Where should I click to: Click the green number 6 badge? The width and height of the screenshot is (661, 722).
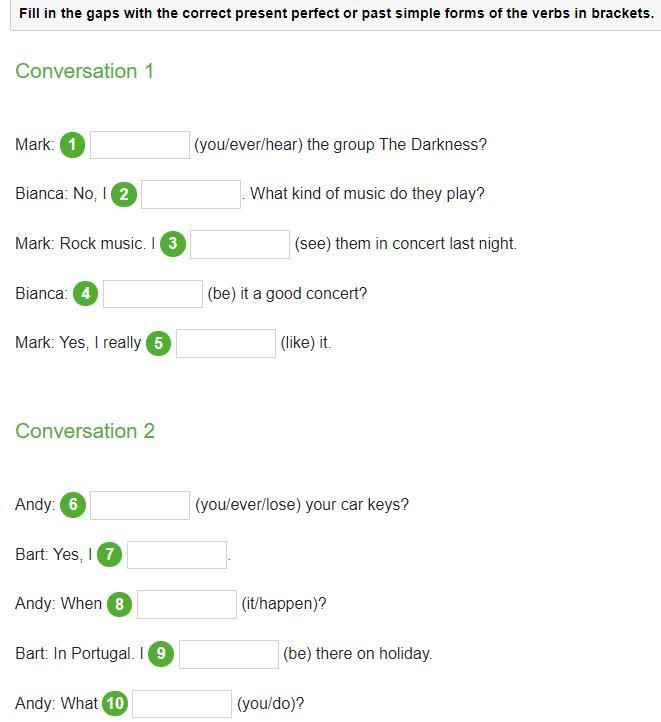coord(72,505)
